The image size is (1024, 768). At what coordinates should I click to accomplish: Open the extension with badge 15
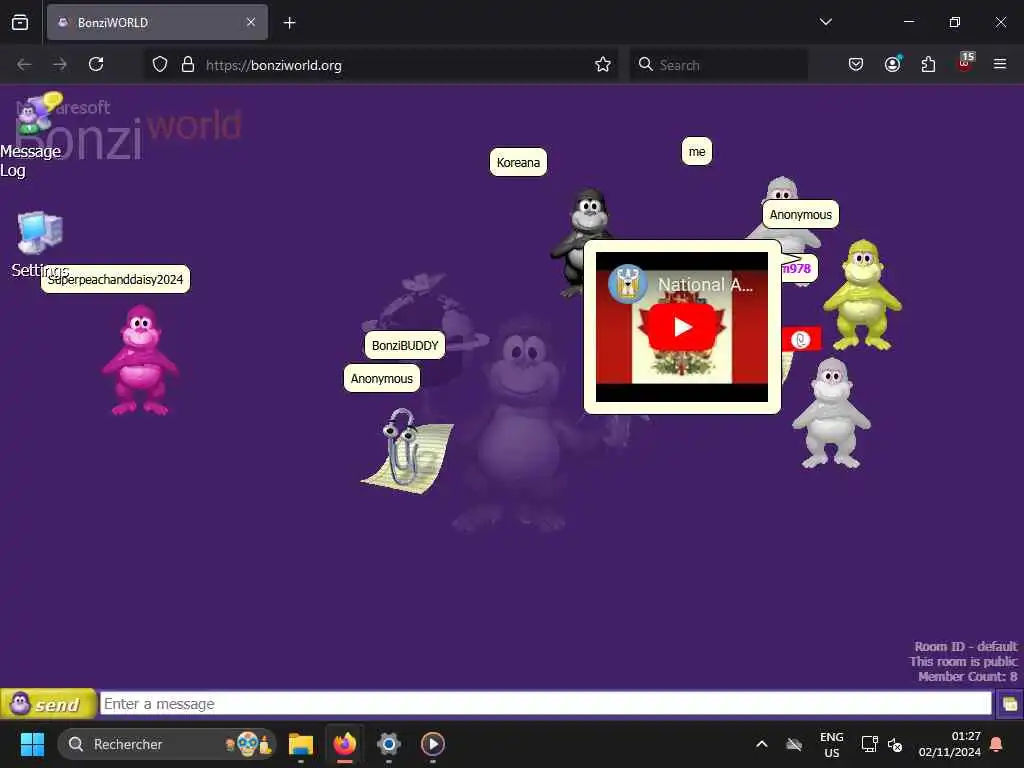coord(965,63)
